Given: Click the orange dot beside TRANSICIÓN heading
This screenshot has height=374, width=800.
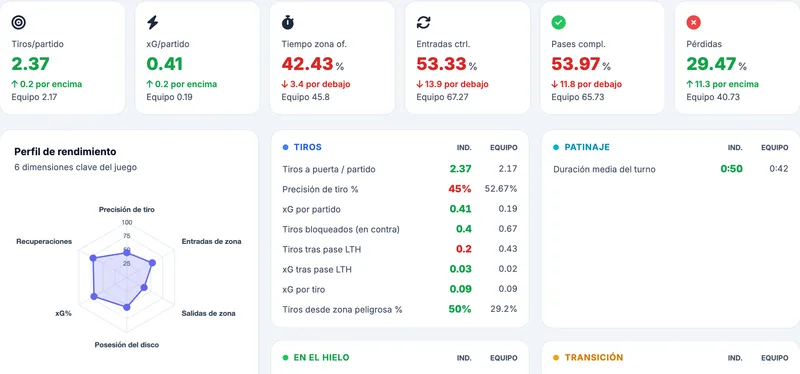Looking at the screenshot, I should (556, 358).
